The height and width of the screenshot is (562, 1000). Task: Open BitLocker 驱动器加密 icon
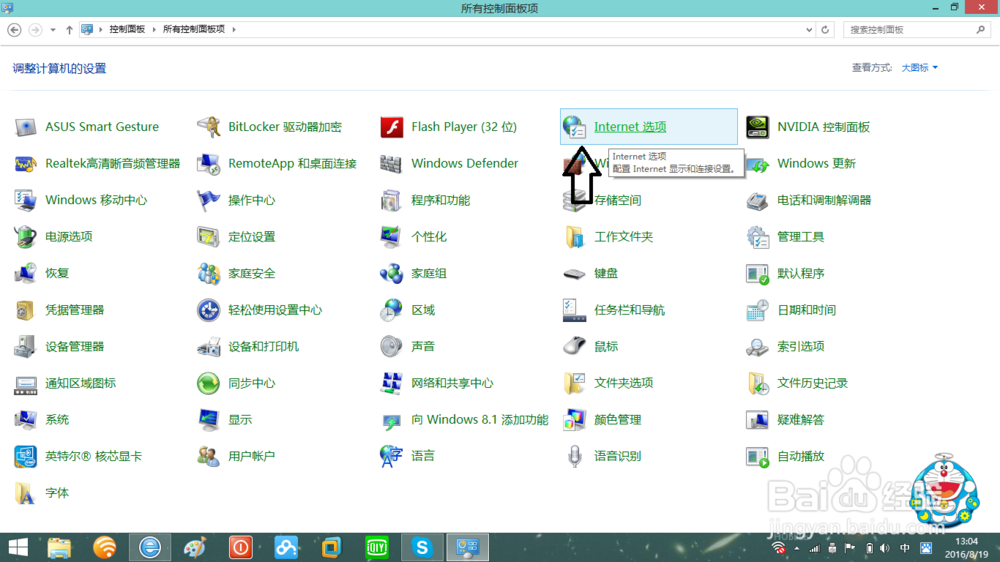tap(209, 127)
